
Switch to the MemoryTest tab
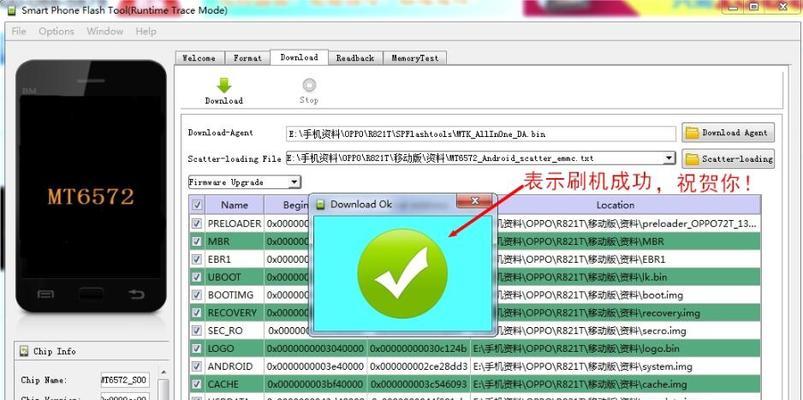click(415, 58)
